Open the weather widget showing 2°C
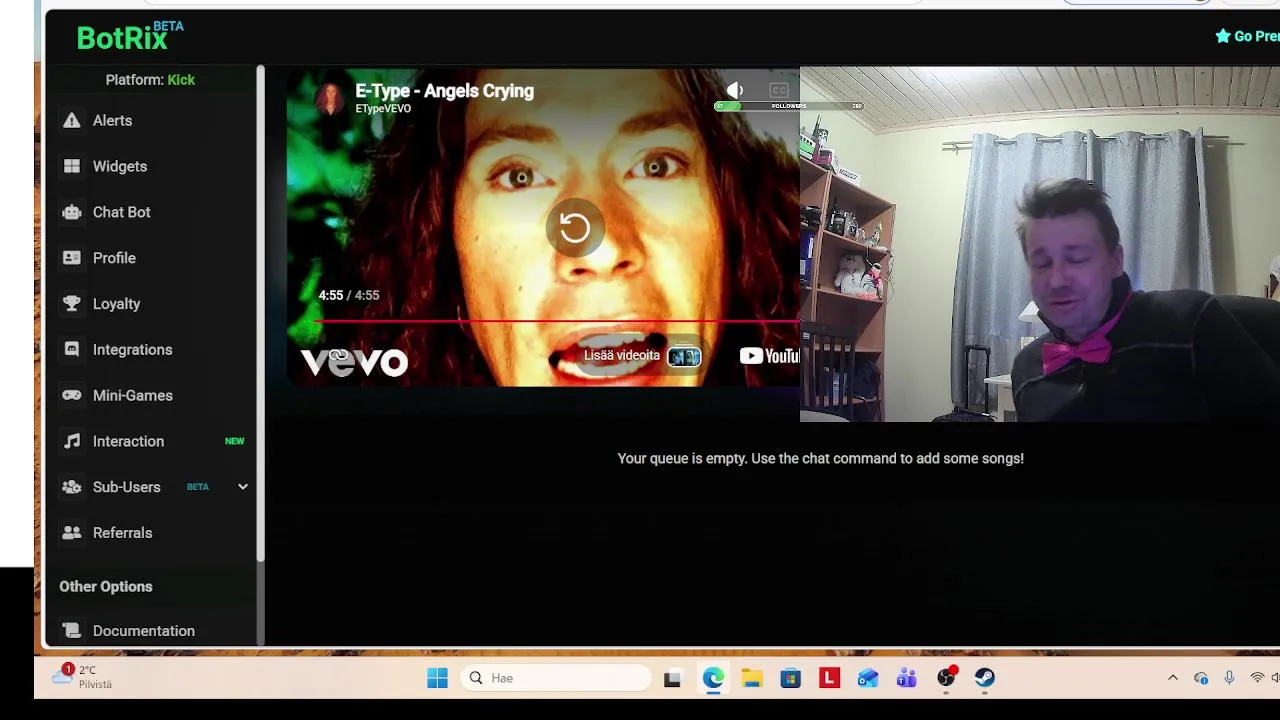 click(x=84, y=677)
